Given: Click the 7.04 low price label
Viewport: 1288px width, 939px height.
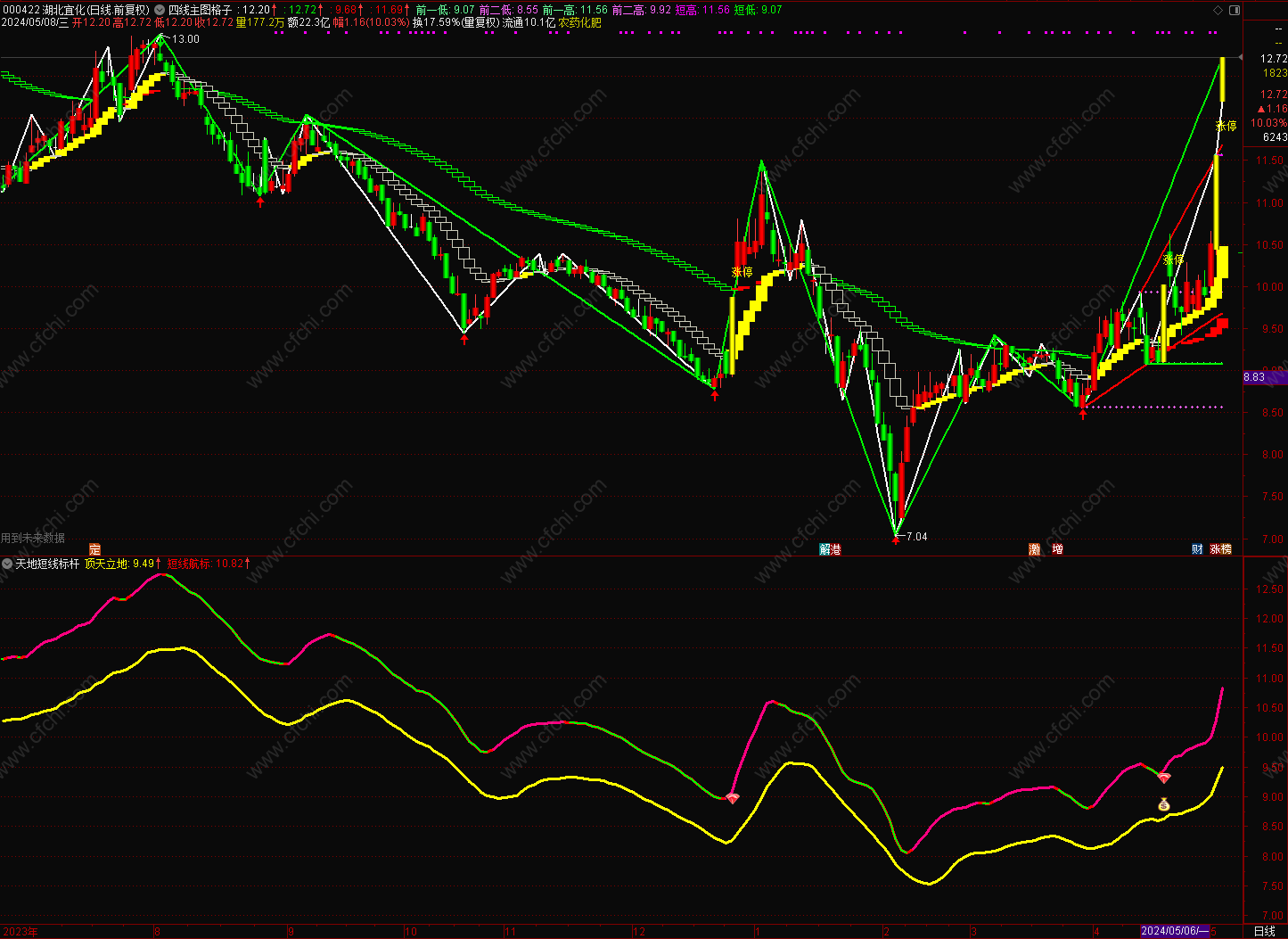Looking at the screenshot, I should pos(916,537).
